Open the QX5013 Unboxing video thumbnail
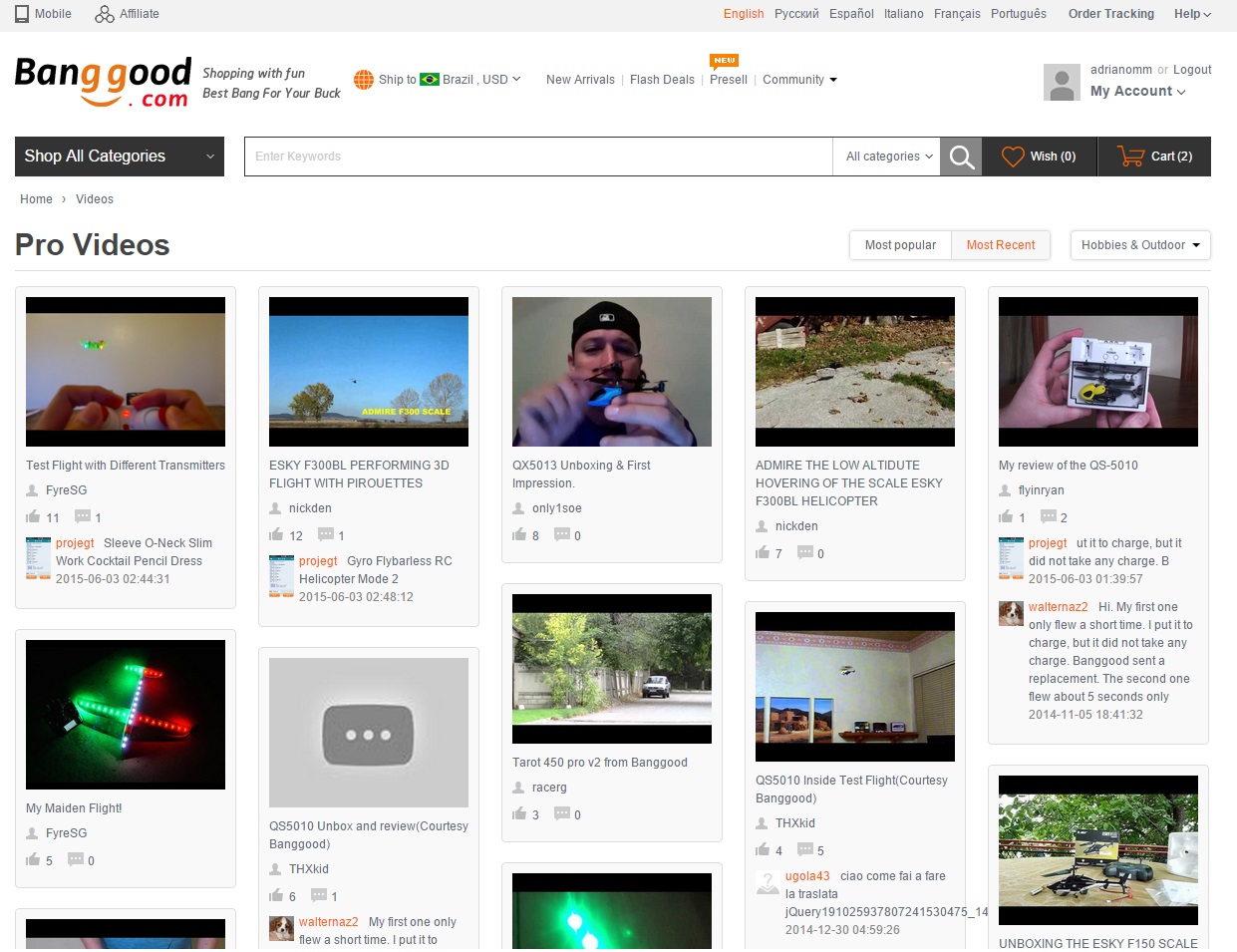1237x952 pixels. [612, 372]
